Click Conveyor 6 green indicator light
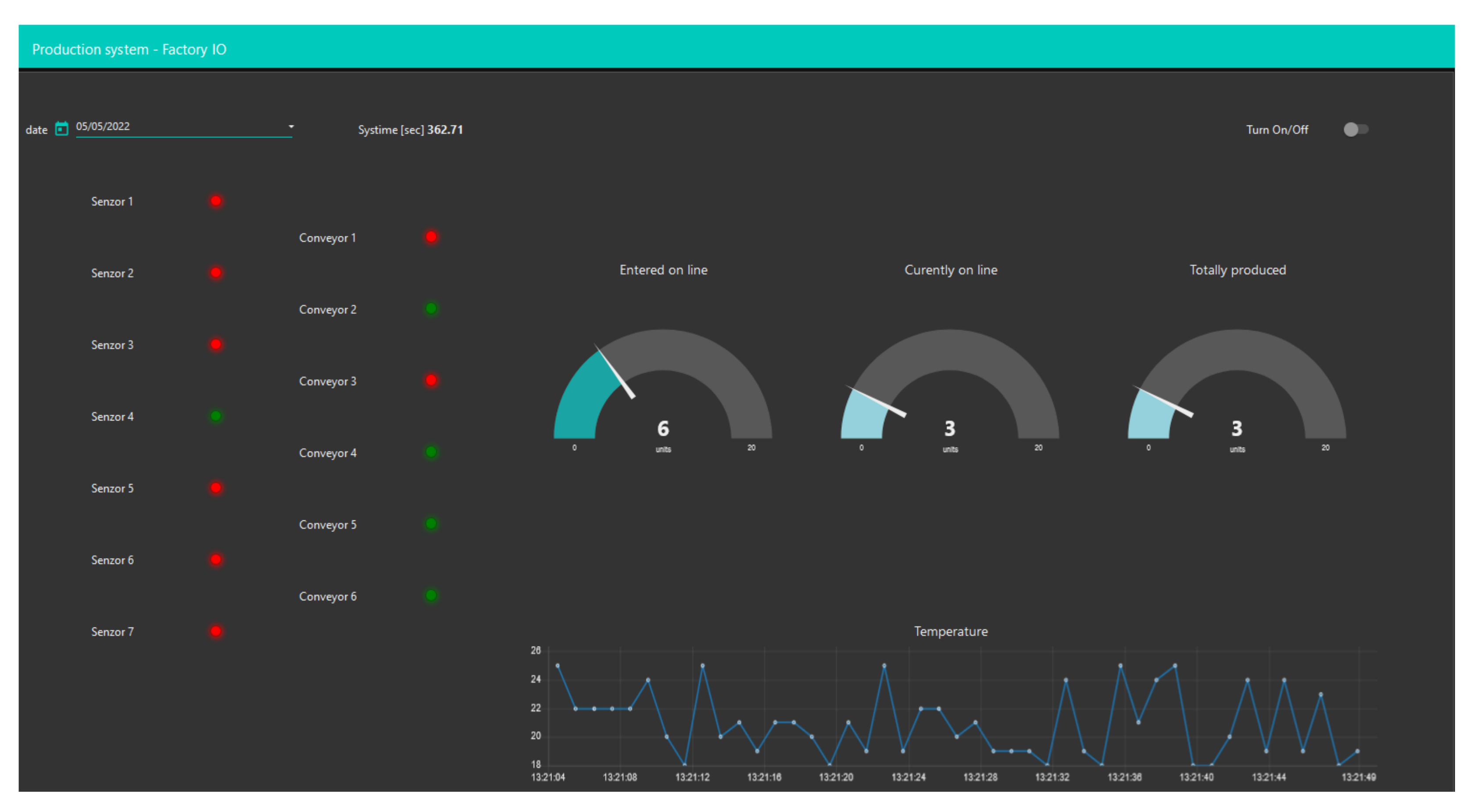The image size is (1474, 812). tap(431, 596)
